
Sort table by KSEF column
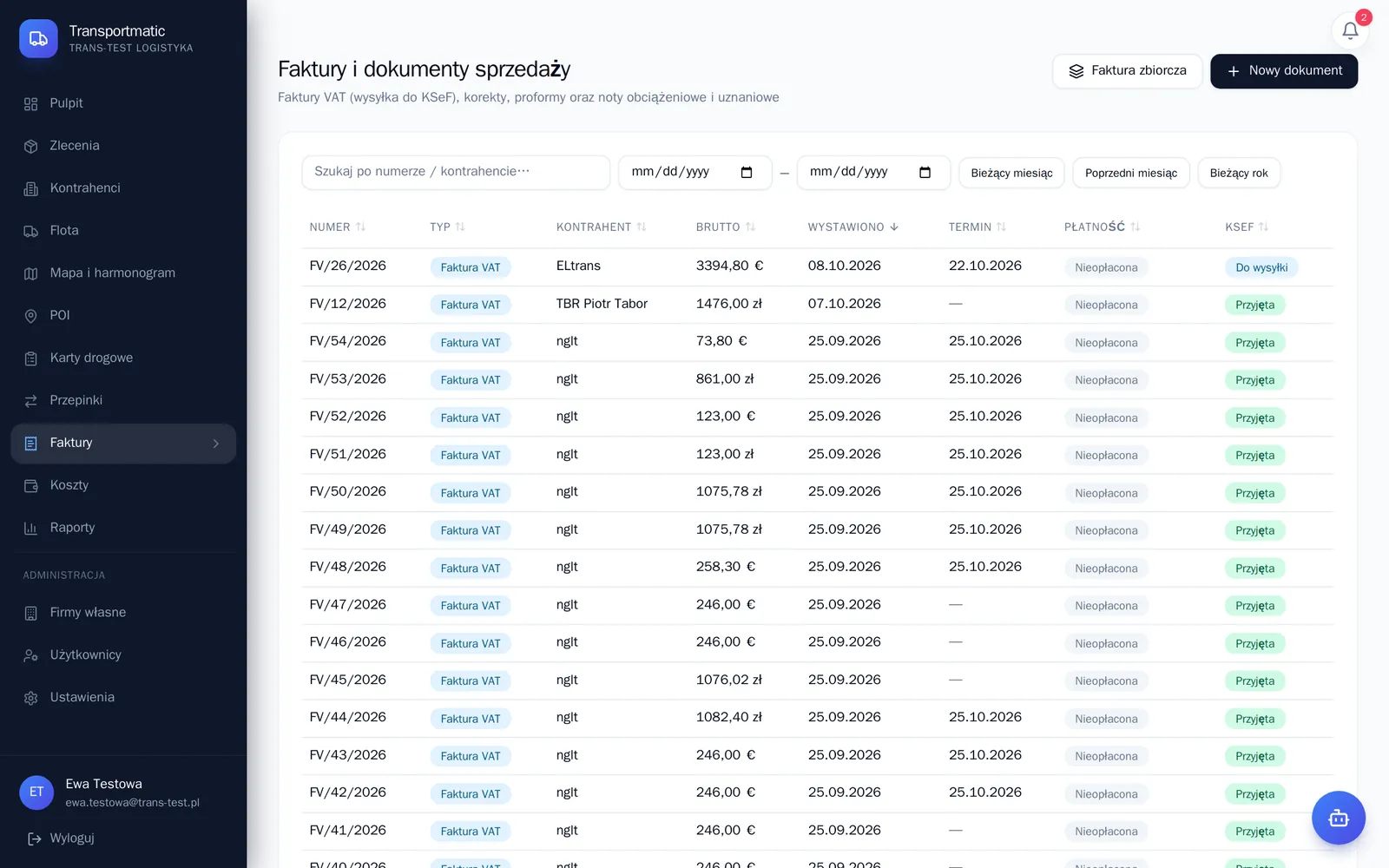(x=1247, y=227)
